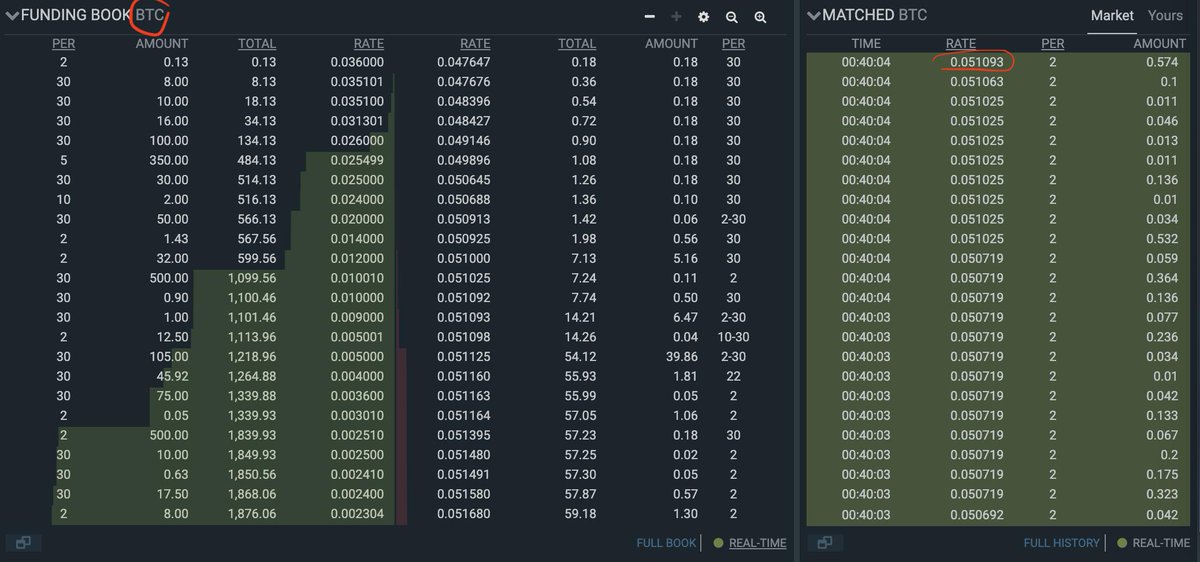1200x562 pixels.
Task: Switch to the Market tab
Action: (x=1112, y=15)
